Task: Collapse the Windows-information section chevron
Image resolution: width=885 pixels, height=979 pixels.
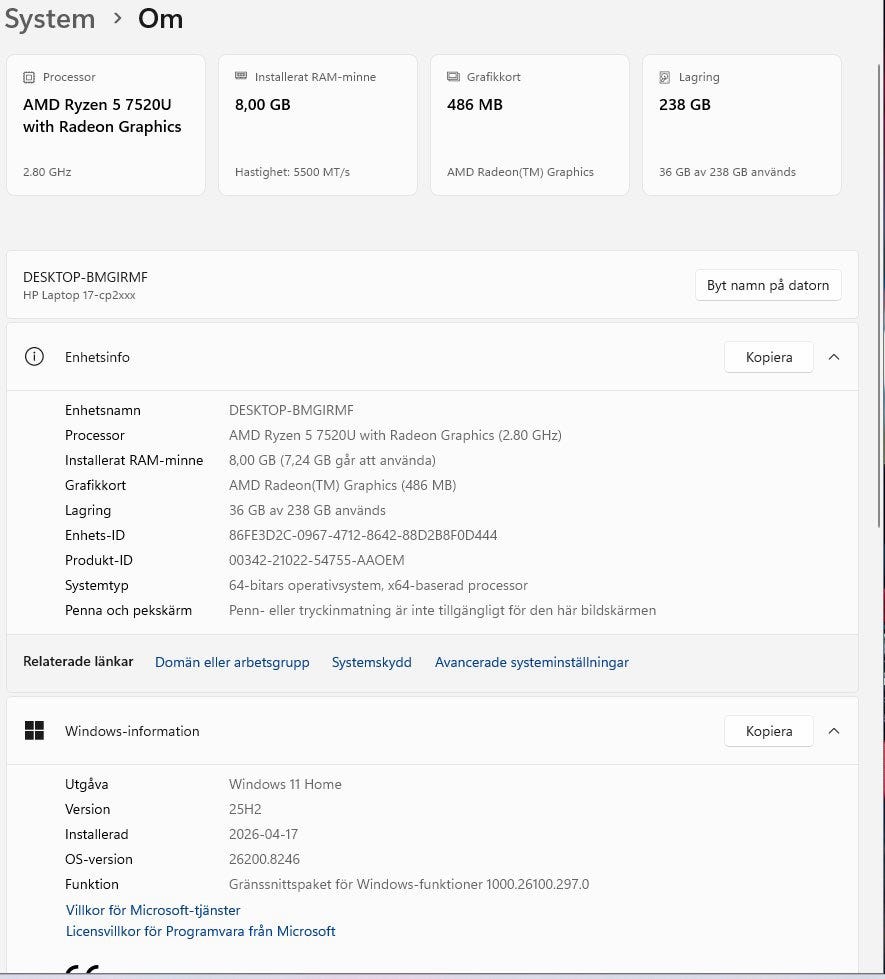Action: tap(834, 731)
